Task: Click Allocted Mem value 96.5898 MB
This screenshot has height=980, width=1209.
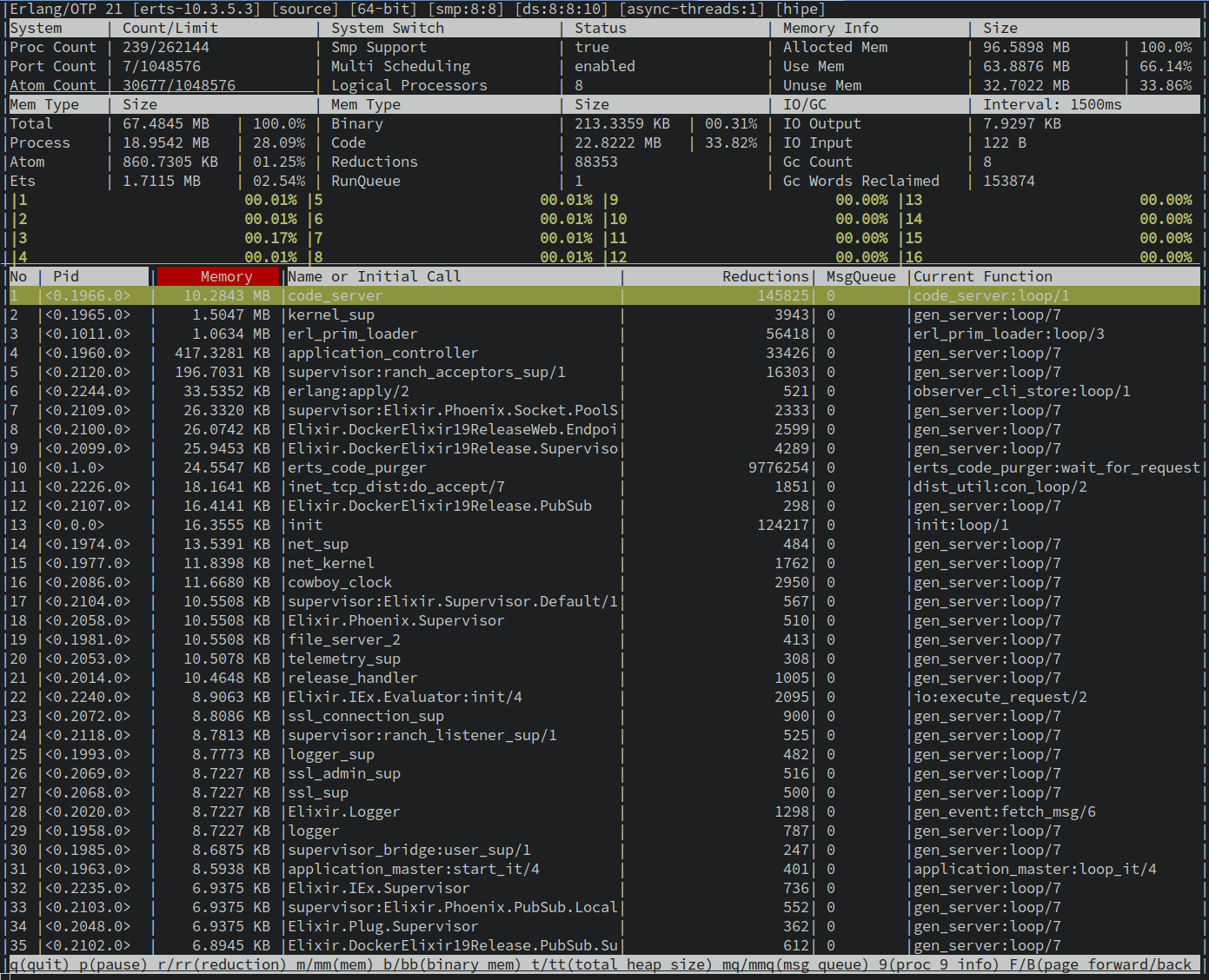Action: coord(1026,47)
